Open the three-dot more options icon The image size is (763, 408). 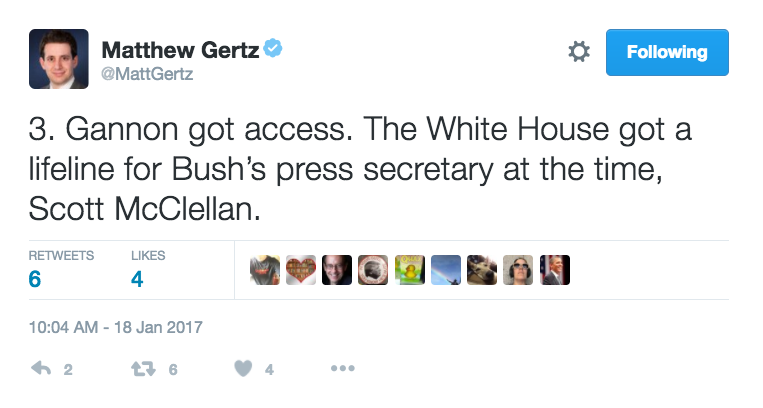342,369
